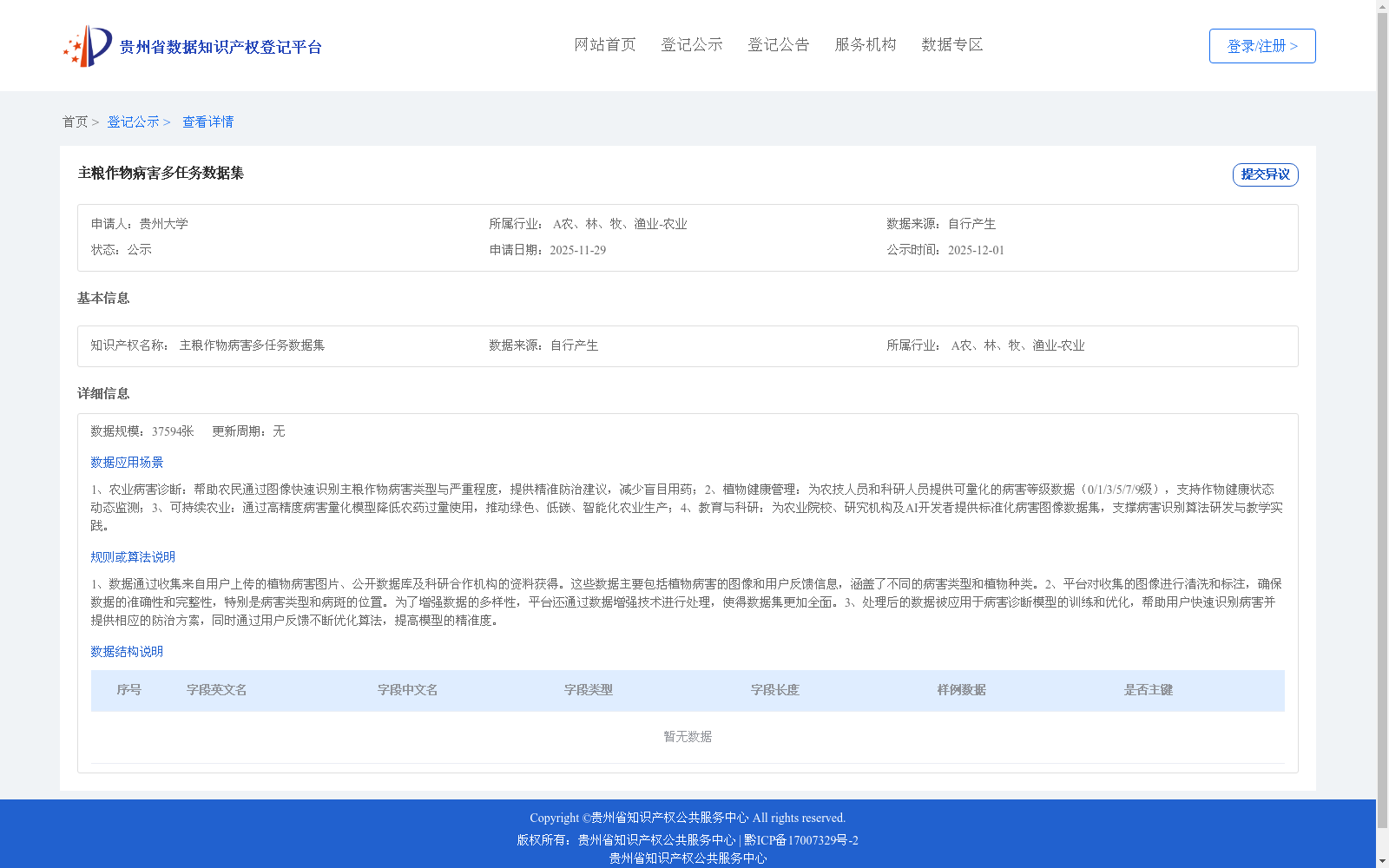The height and width of the screenshot is (868, 1389).
Task: Select the applicant text 贵州大学
Action: (164, 224)
